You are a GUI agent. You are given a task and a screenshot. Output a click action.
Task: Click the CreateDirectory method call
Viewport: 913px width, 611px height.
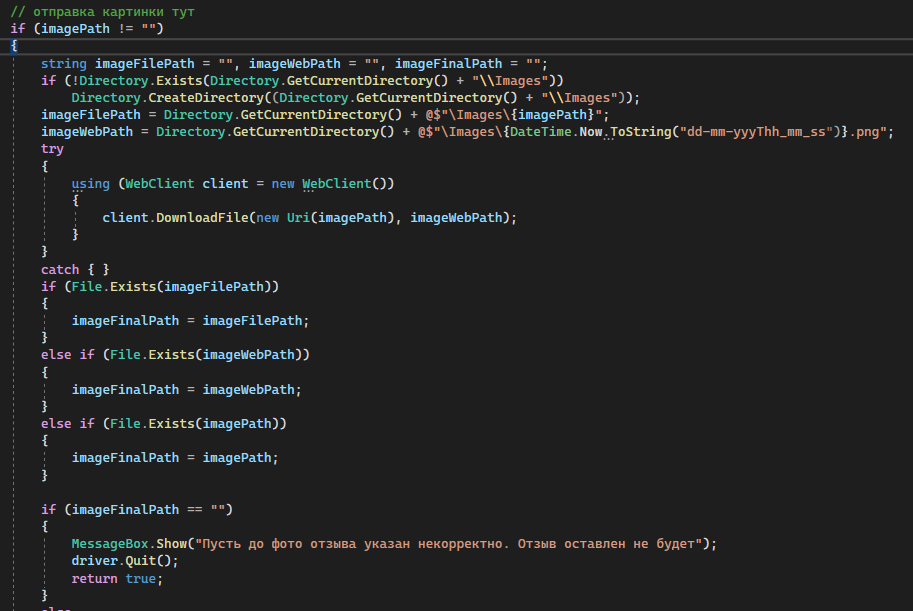(206, 97)
